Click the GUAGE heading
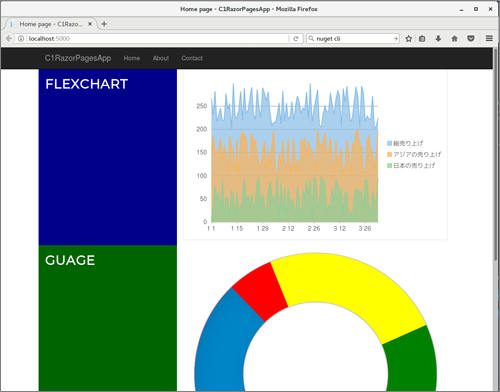Screen dimensions: 500x392 tap(70, 260)
